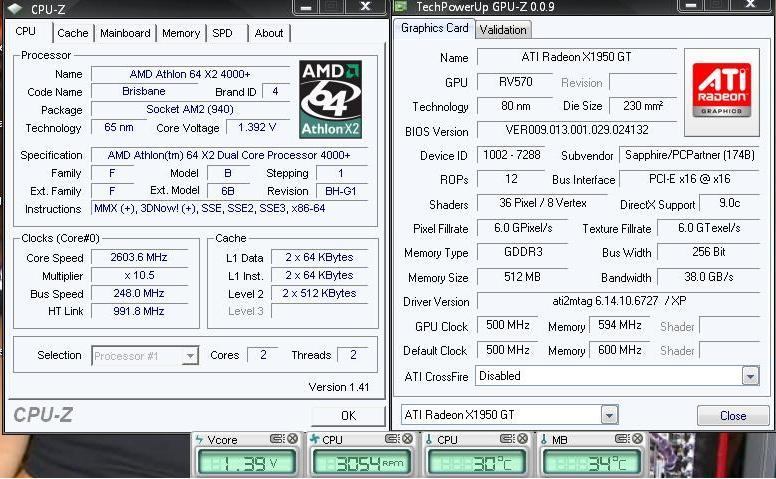The height and width of the screenshot is (479, 776).
Task: Select the Graphics Card tab in GPU-Z
Action: [x=435, y=28]
